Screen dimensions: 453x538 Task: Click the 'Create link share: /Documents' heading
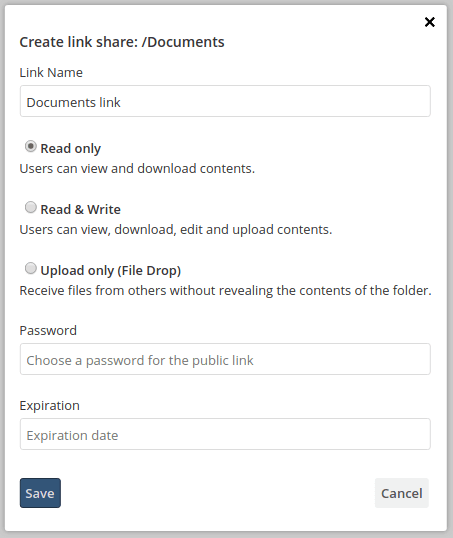pos(122,42)
